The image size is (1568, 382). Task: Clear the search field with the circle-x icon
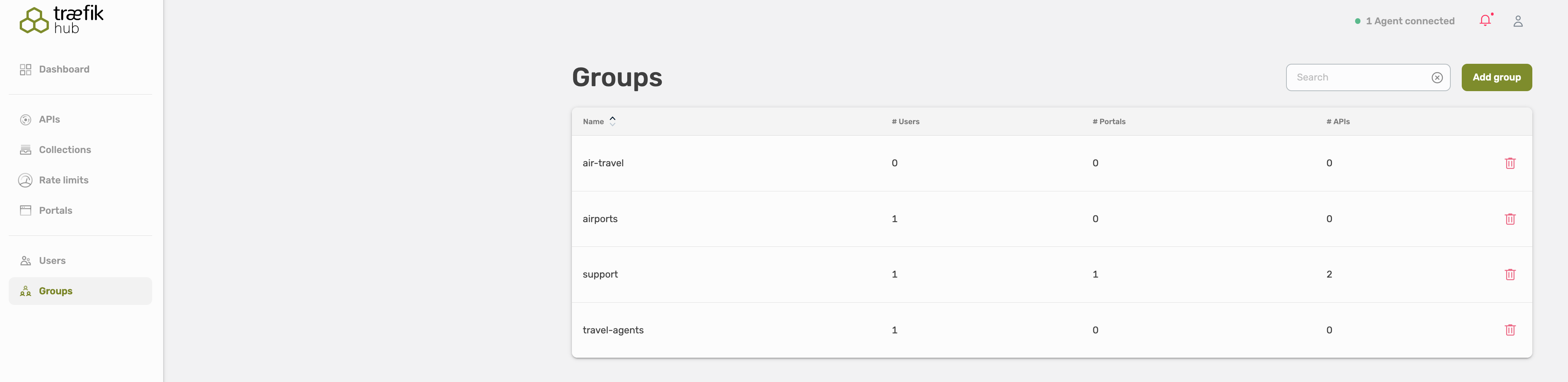click(x=1437, y=77)
